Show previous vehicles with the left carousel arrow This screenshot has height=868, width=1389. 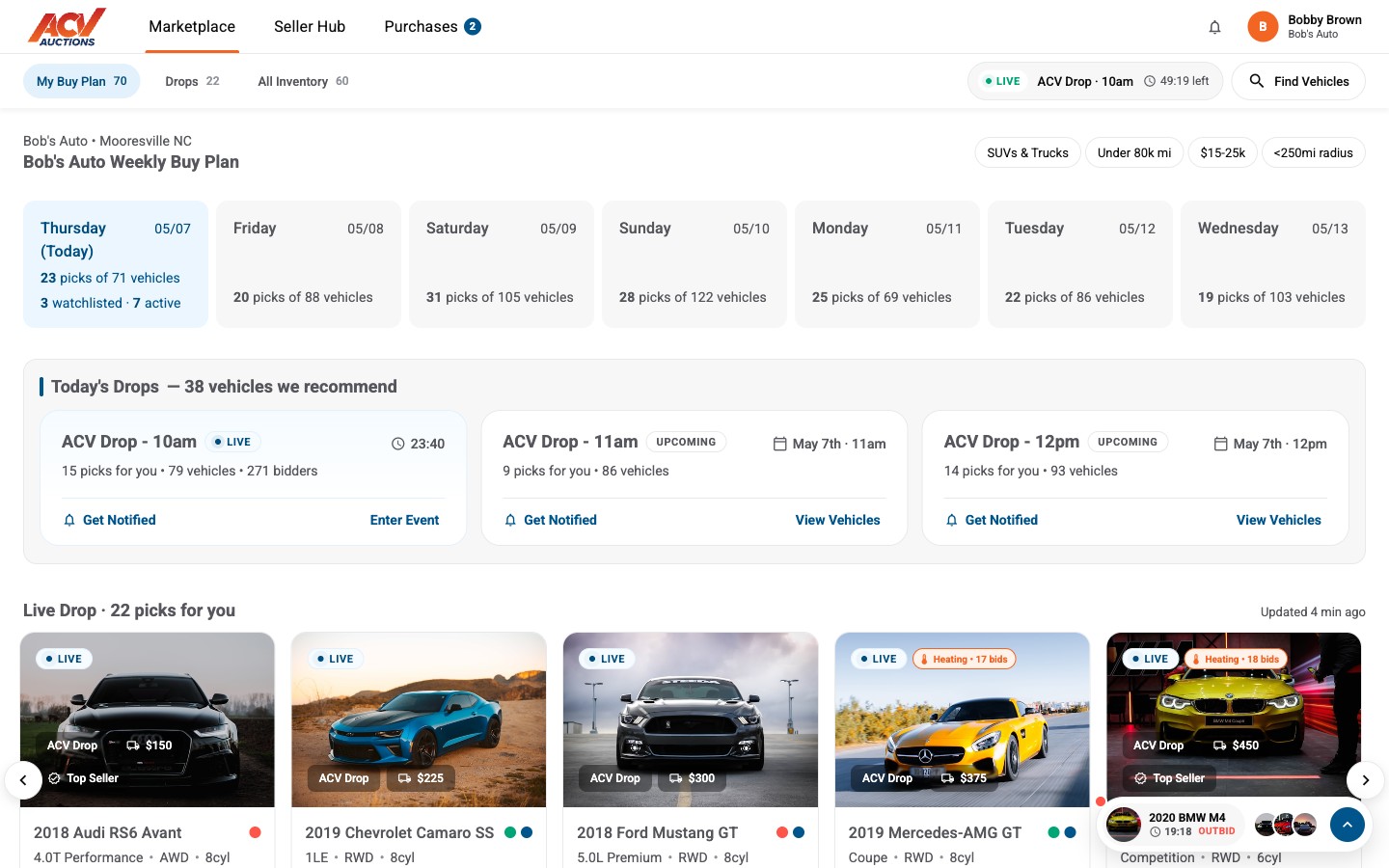23,780
